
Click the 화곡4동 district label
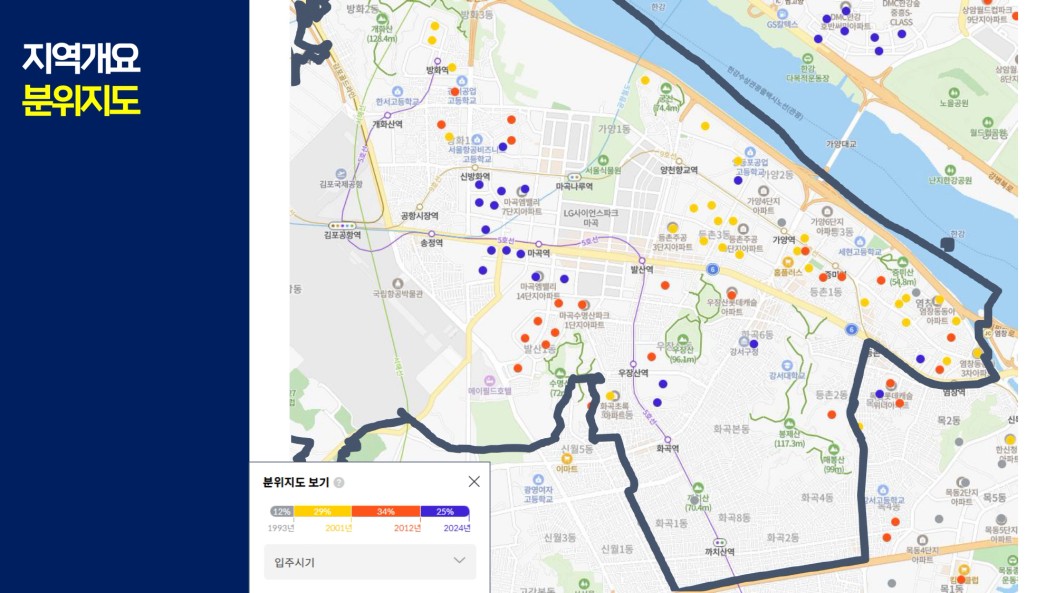[817, 497]
